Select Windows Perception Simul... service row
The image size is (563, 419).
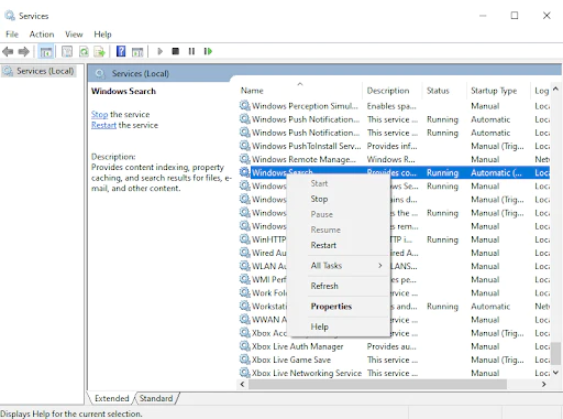[x=394, y=106]
